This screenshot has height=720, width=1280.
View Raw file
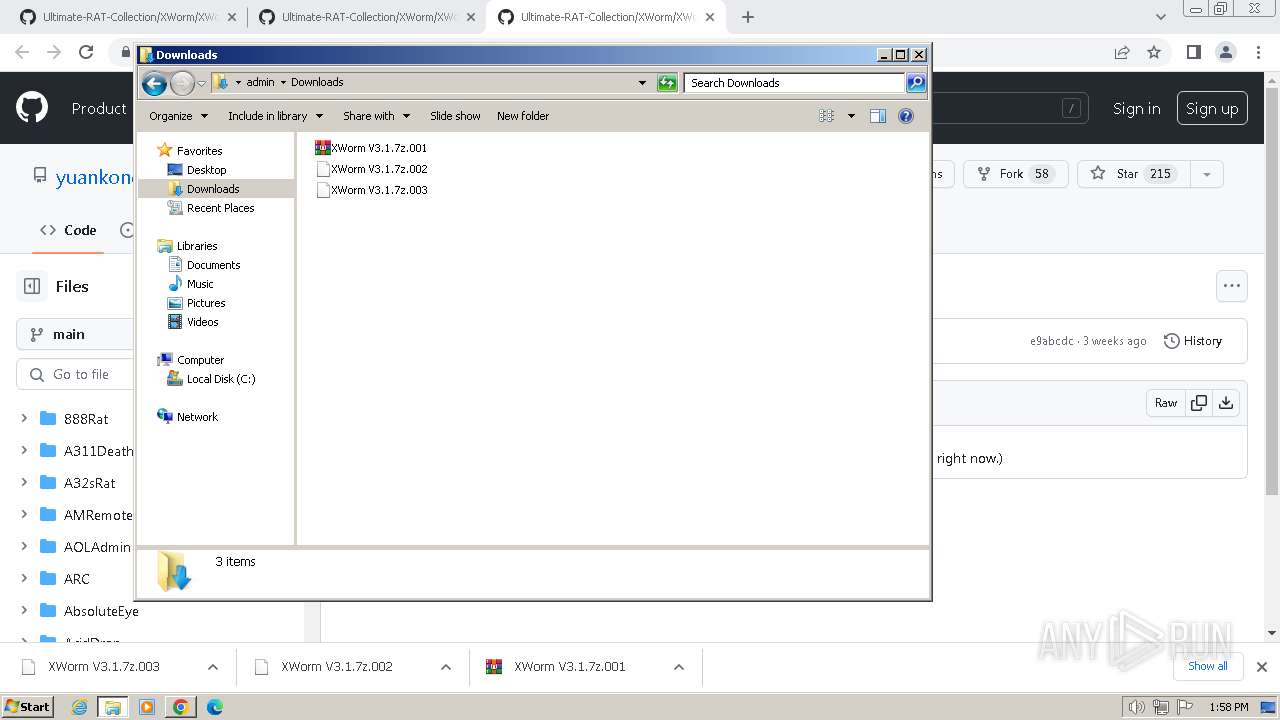point(1166,403)
